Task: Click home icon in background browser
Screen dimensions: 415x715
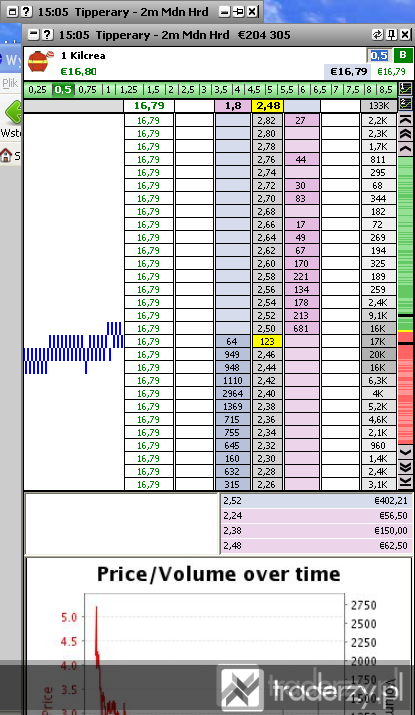Action: (6, 155)
